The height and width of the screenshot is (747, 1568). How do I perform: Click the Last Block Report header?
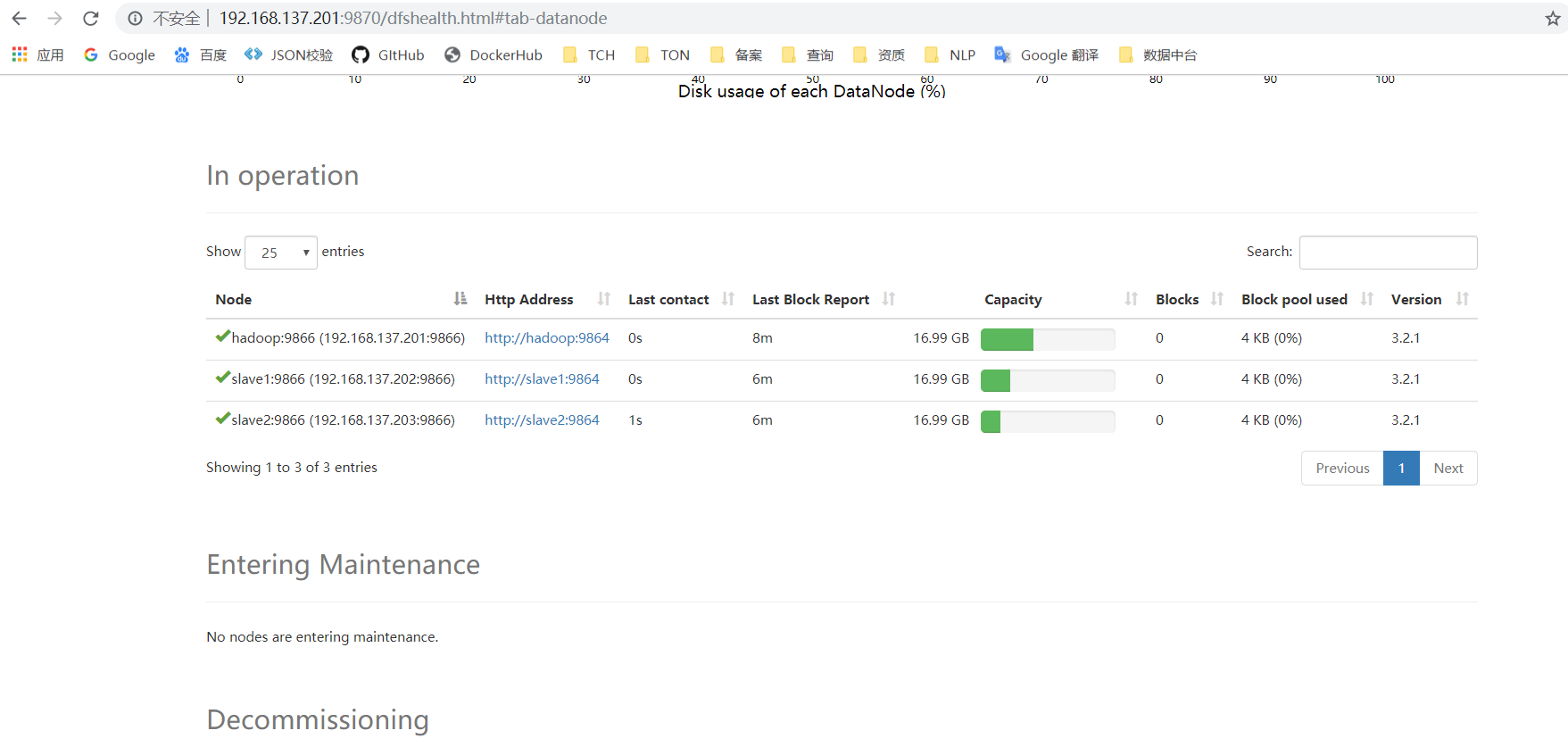(x=810, y=300)
